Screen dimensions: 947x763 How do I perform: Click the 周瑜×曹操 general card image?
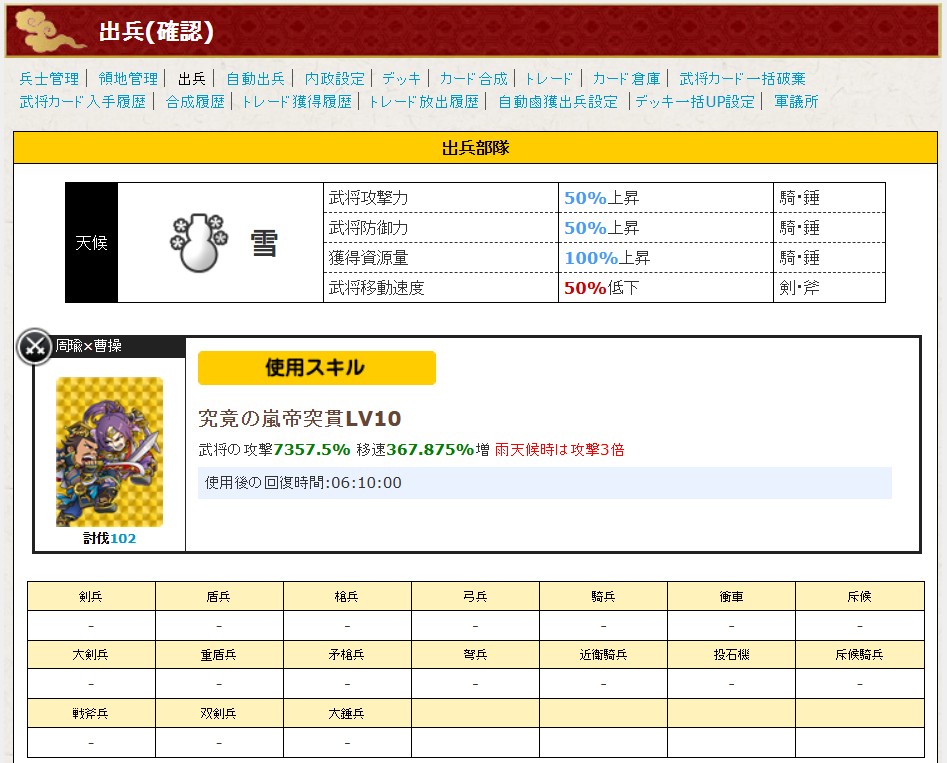(x=109, y=452)
